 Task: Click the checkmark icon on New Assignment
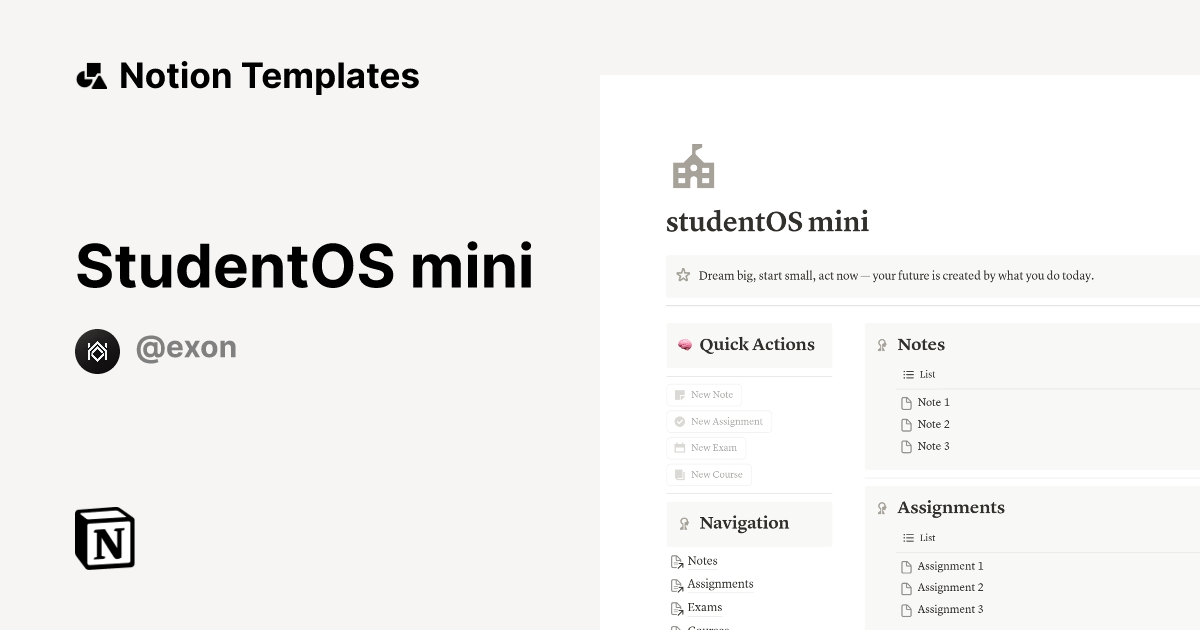679,421
